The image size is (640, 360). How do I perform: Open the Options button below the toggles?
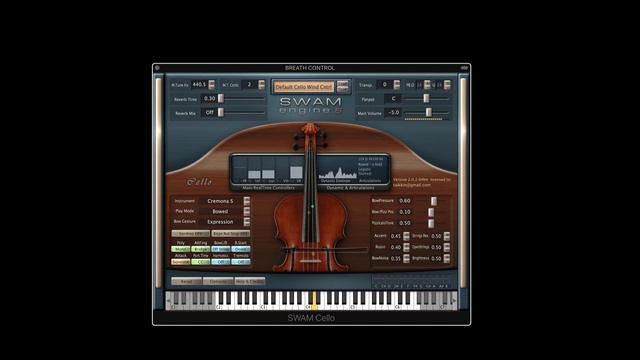coord(218,282)
